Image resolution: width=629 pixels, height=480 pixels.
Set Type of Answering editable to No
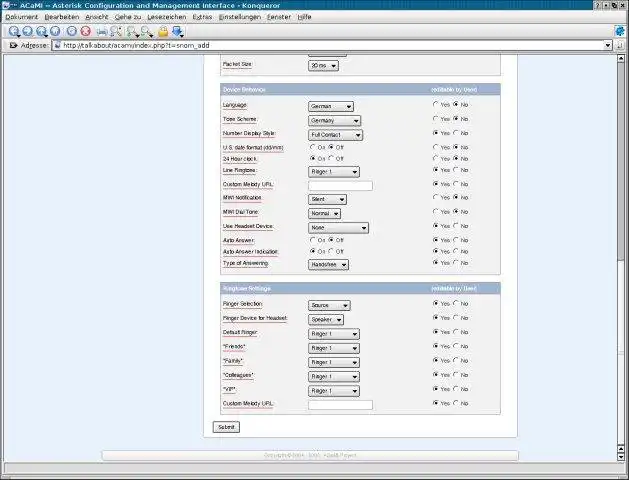pyautogui.click(x=456, y=263)
